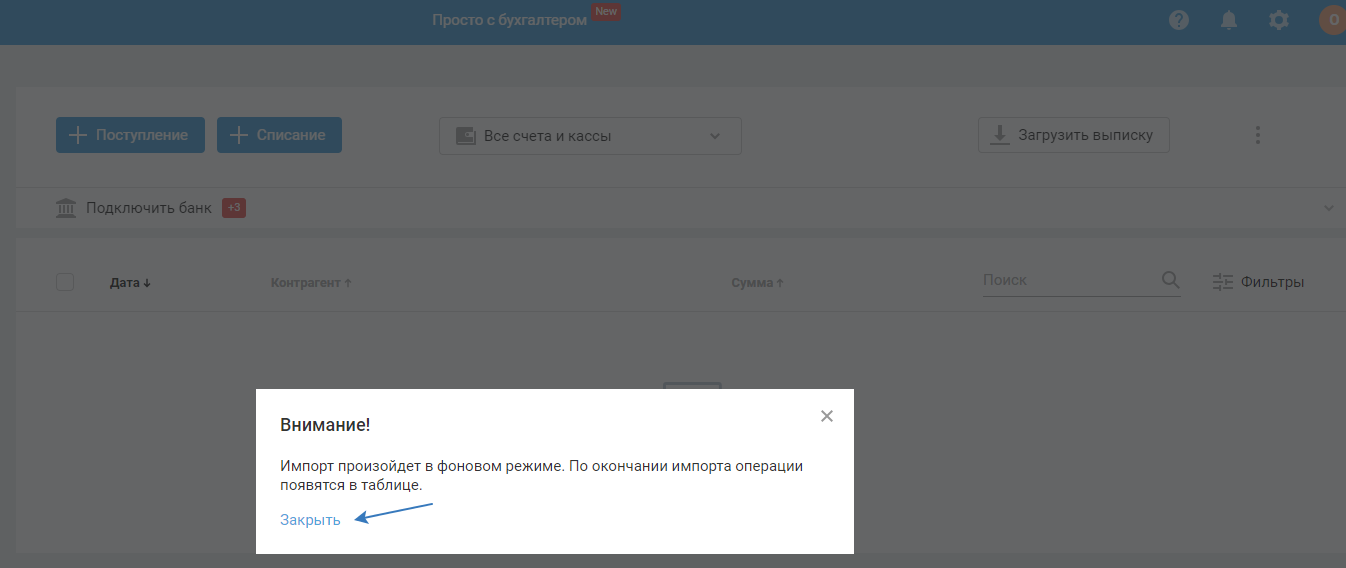Click the Поступление button
Image resolution: width=1346 pixels, height=568 pixels.
(x=130, y=135)
